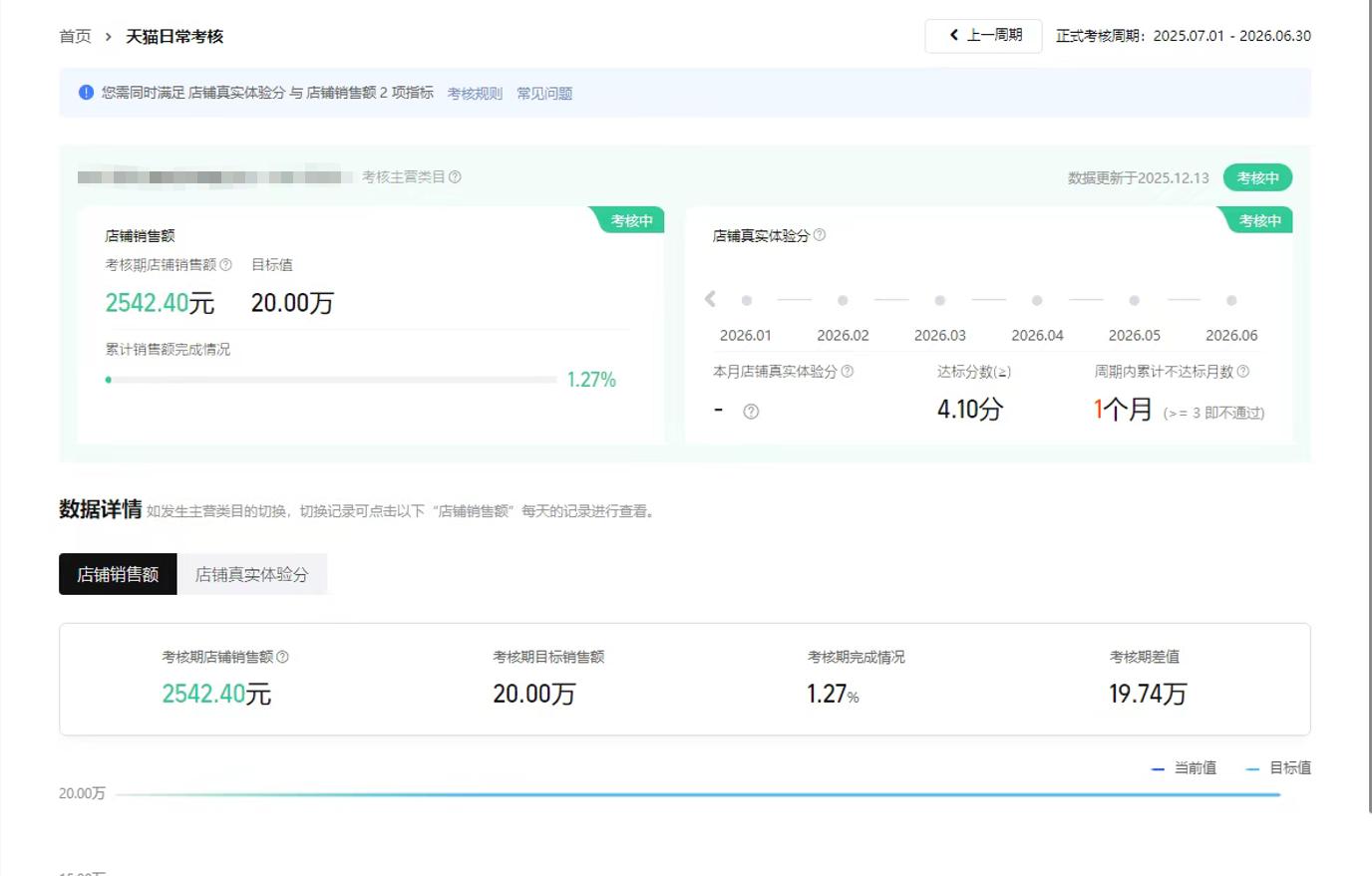
Task: Switch to the 店铺真实体验分 tab
Action: 251,574
